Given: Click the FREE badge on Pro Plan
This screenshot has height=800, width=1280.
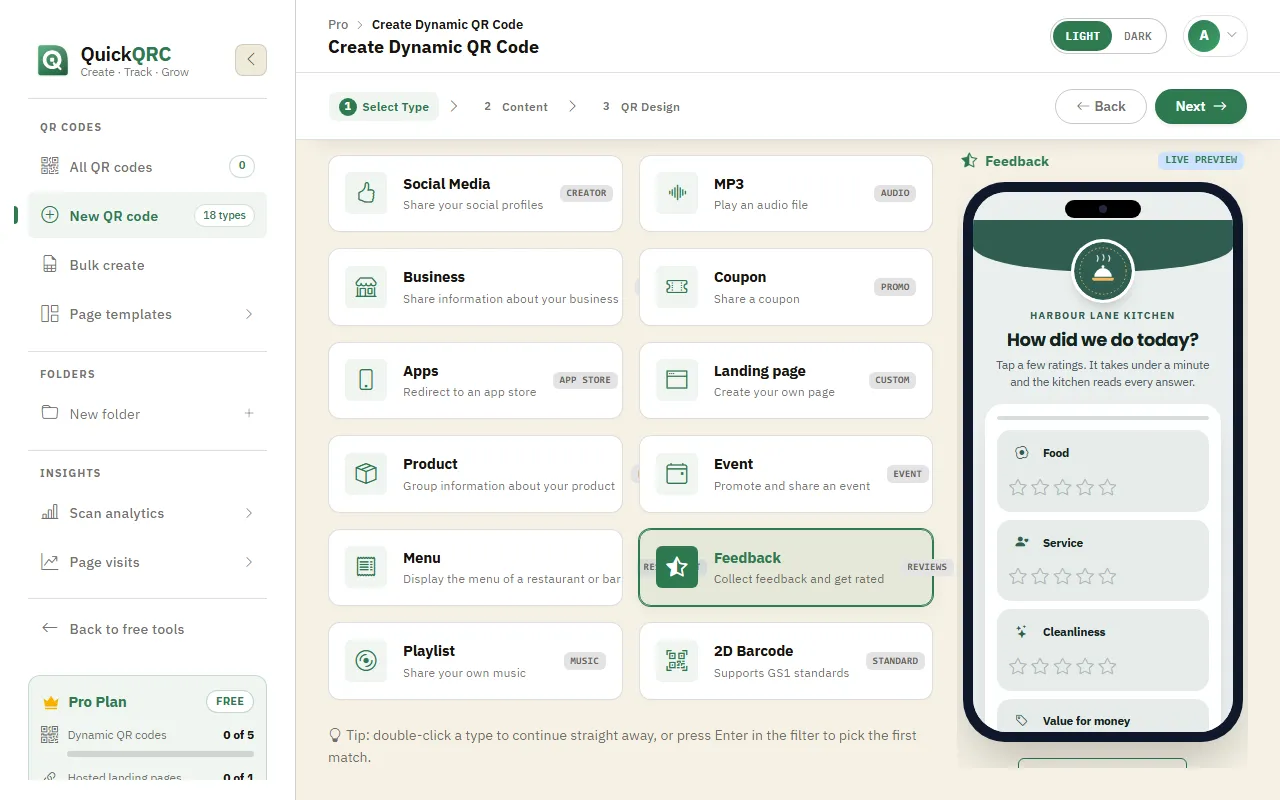Looking at the screenshot, I should pyautogui.click(x=230, y=701).
